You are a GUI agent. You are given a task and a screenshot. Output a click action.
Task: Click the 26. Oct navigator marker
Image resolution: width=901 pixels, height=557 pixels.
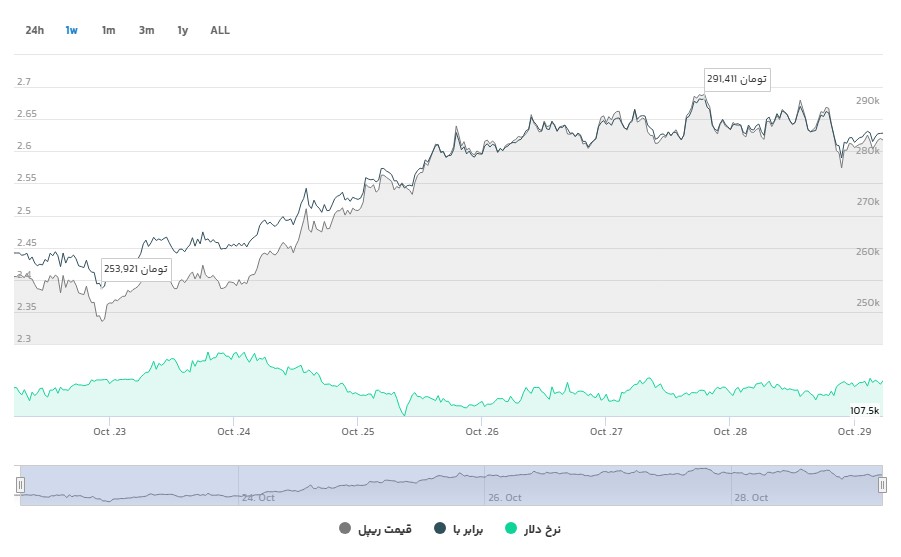click(x=505, y=497)
